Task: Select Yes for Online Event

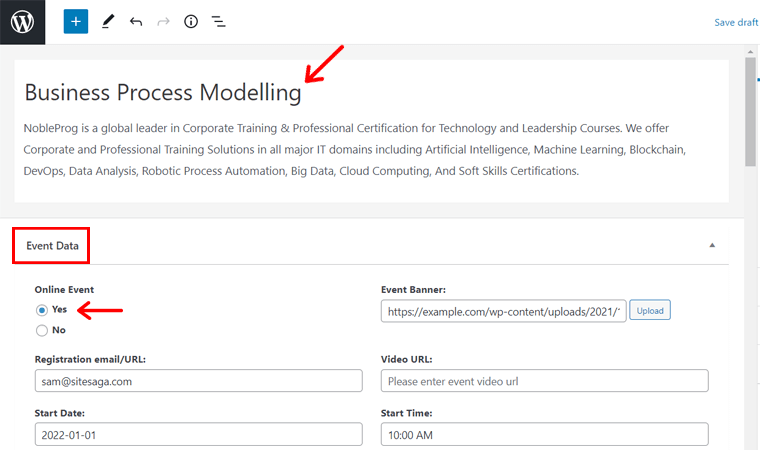Action: pos(42,310)
